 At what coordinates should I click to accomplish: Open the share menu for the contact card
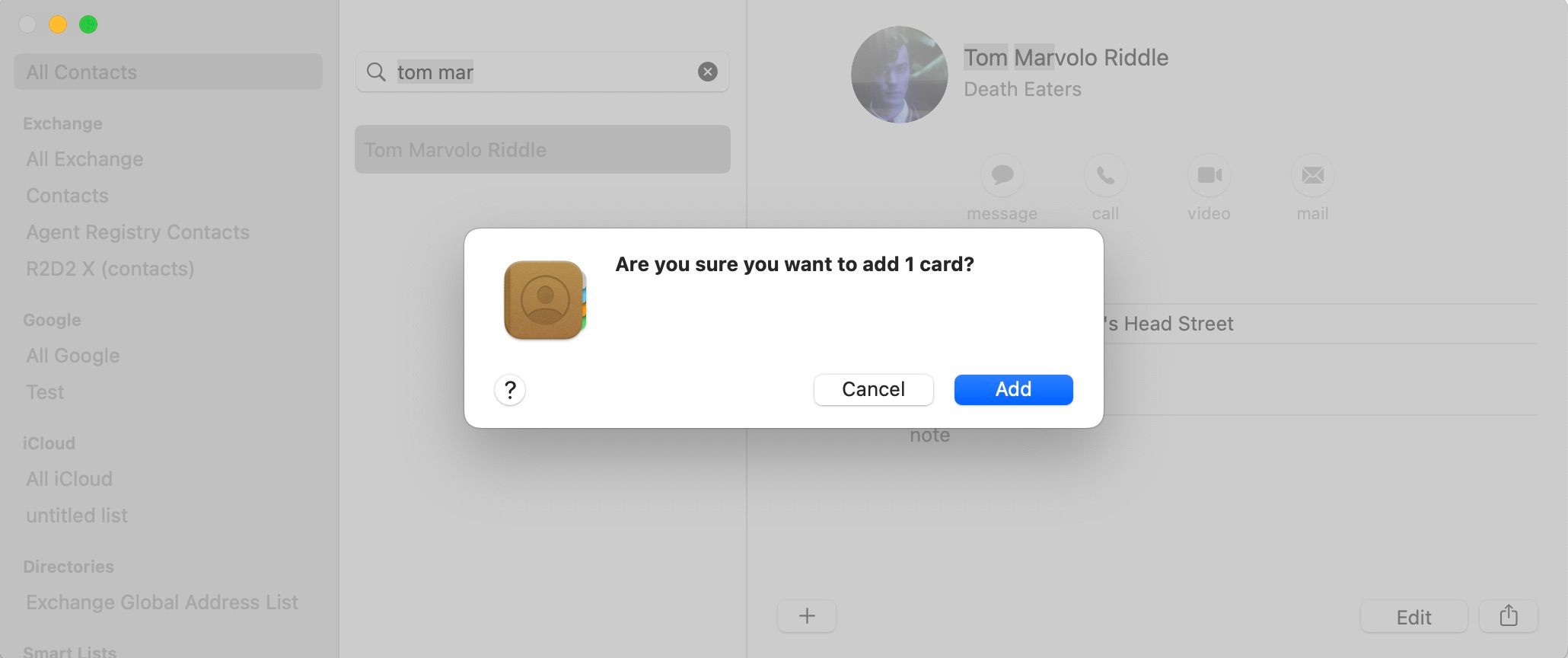pyautogui.click(x=1509, y=615)
